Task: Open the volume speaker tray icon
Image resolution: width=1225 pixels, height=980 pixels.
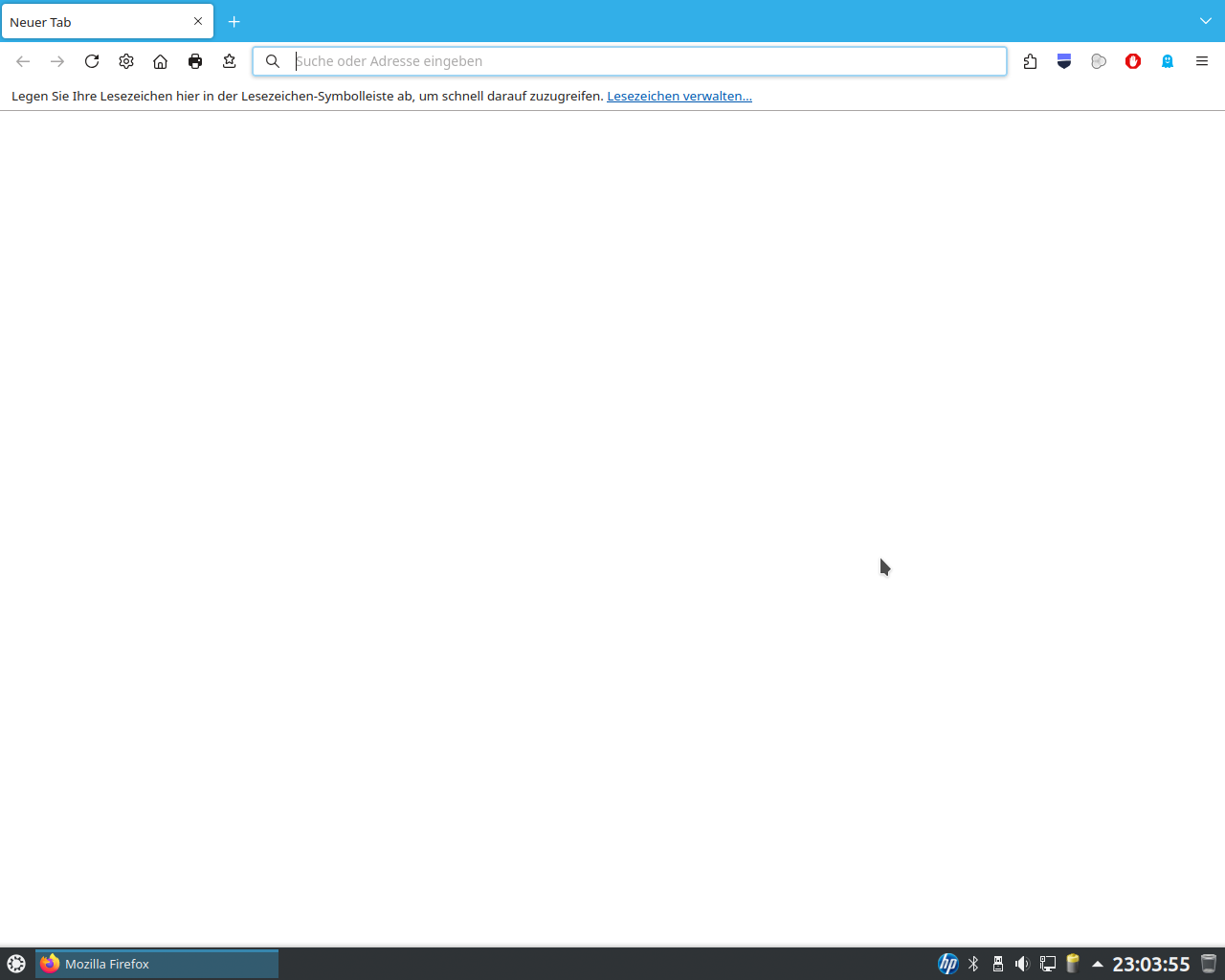Action: pos(1023,964)
